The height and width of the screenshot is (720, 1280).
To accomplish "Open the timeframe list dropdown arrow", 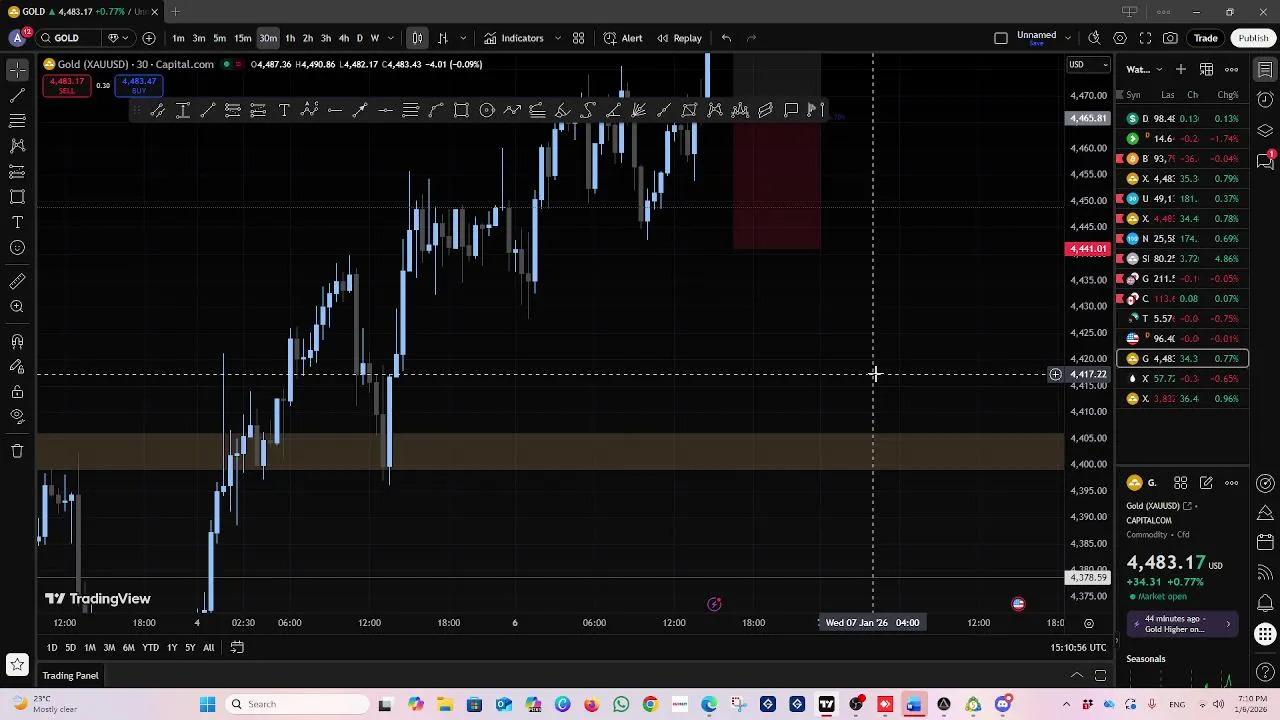I will (390, 38).
